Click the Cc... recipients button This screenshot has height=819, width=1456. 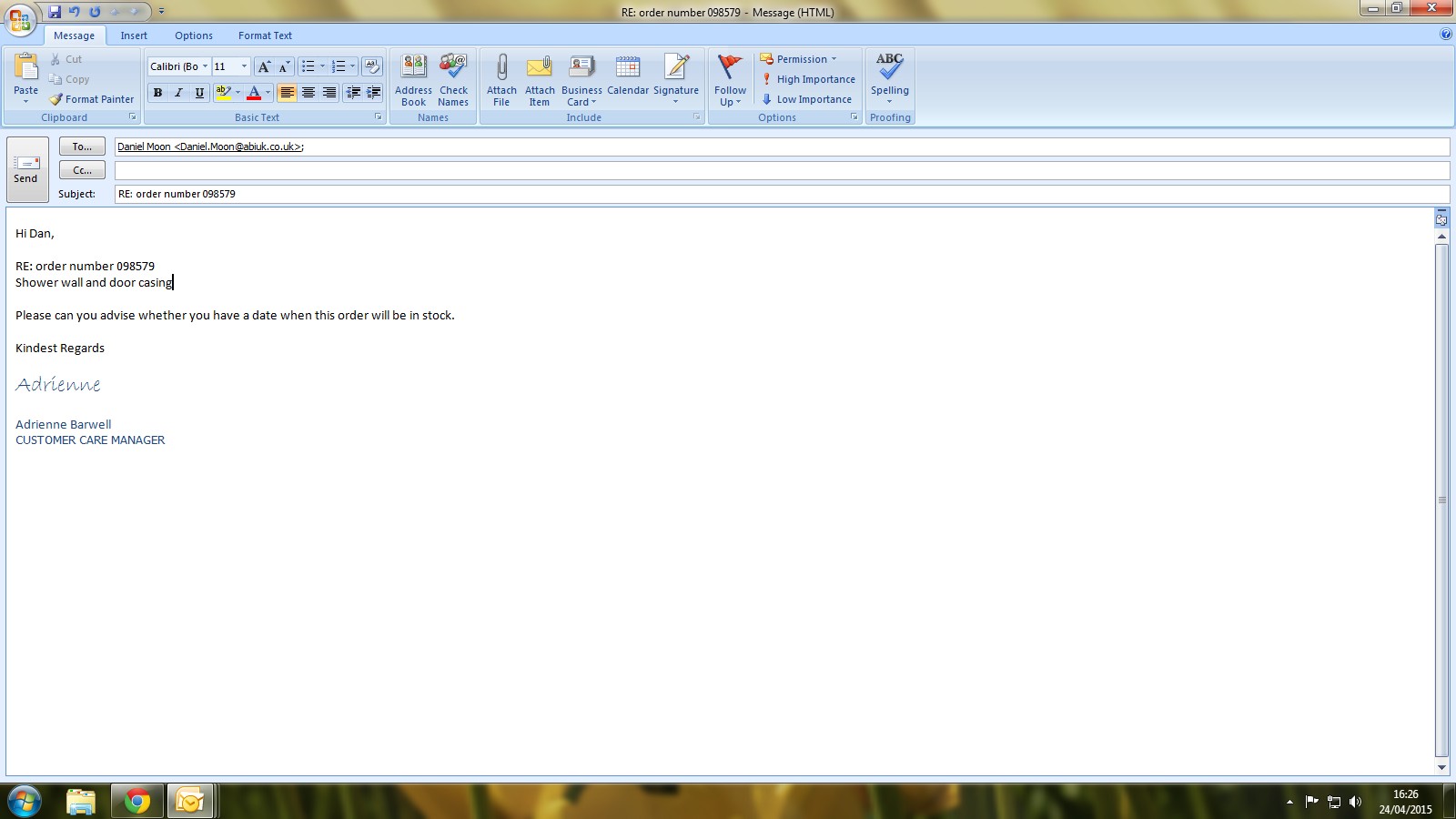82,170
